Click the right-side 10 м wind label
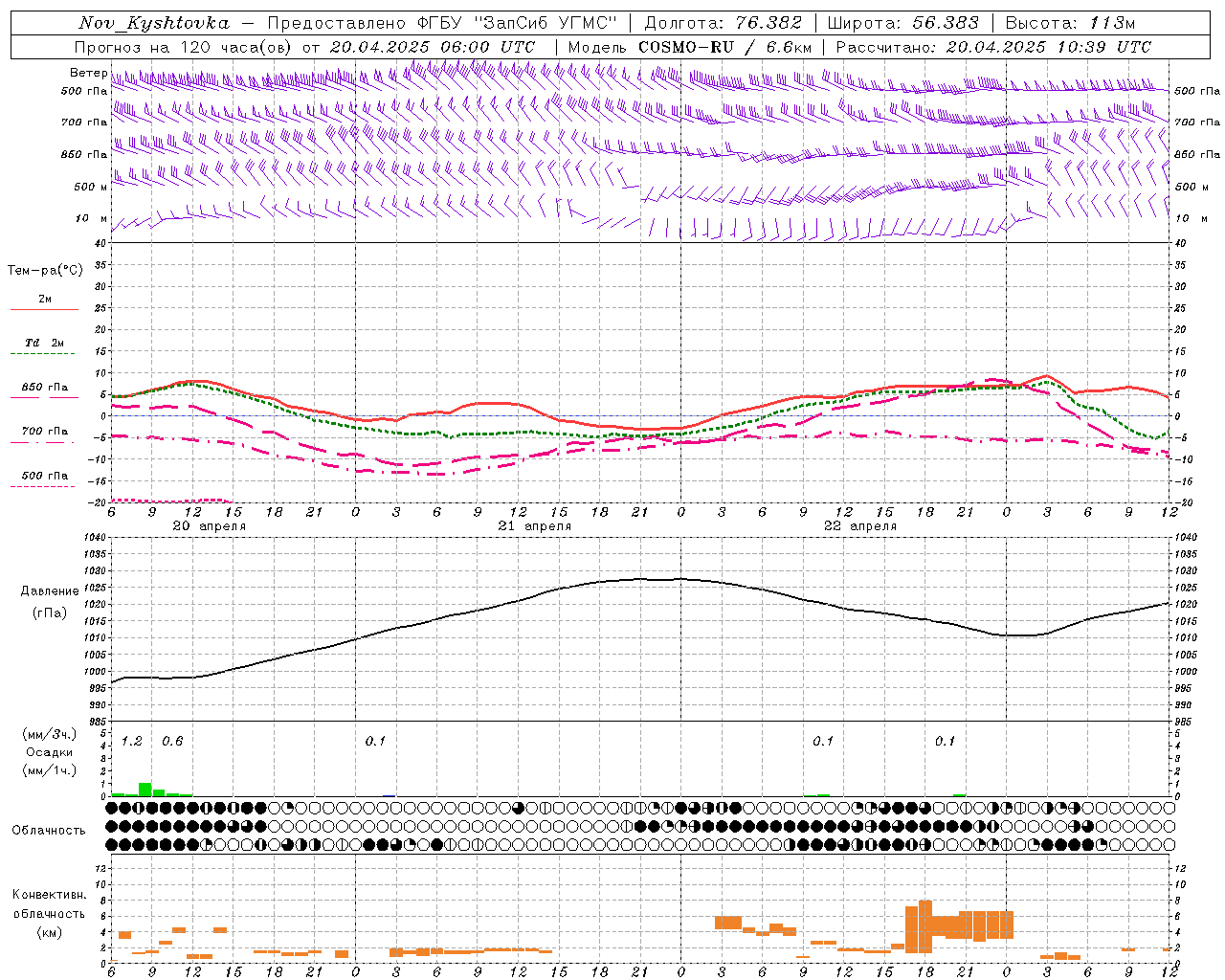 tap(1192, 218)
